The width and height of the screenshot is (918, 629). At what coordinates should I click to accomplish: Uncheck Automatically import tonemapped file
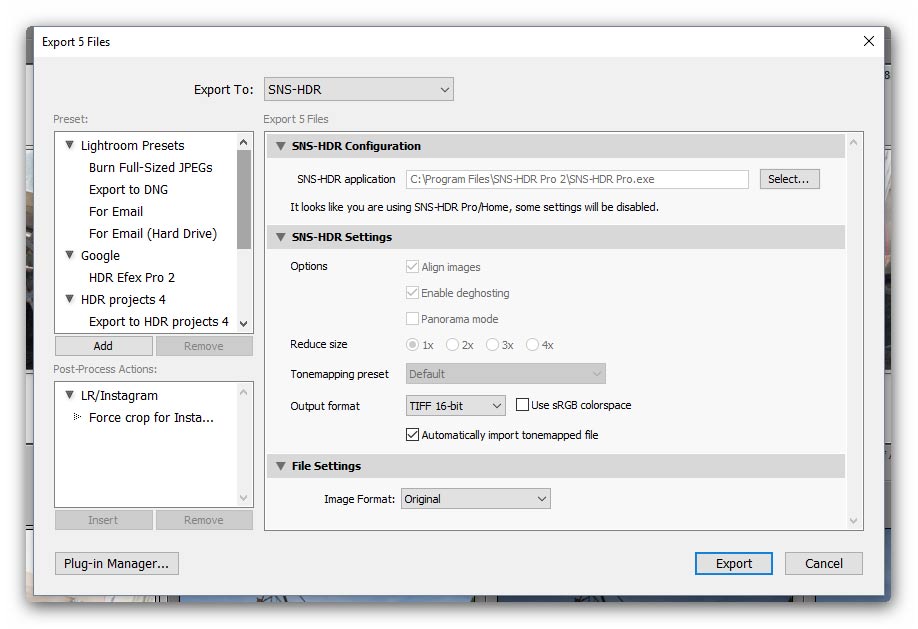pyautogui.click(x=412, y=435)
